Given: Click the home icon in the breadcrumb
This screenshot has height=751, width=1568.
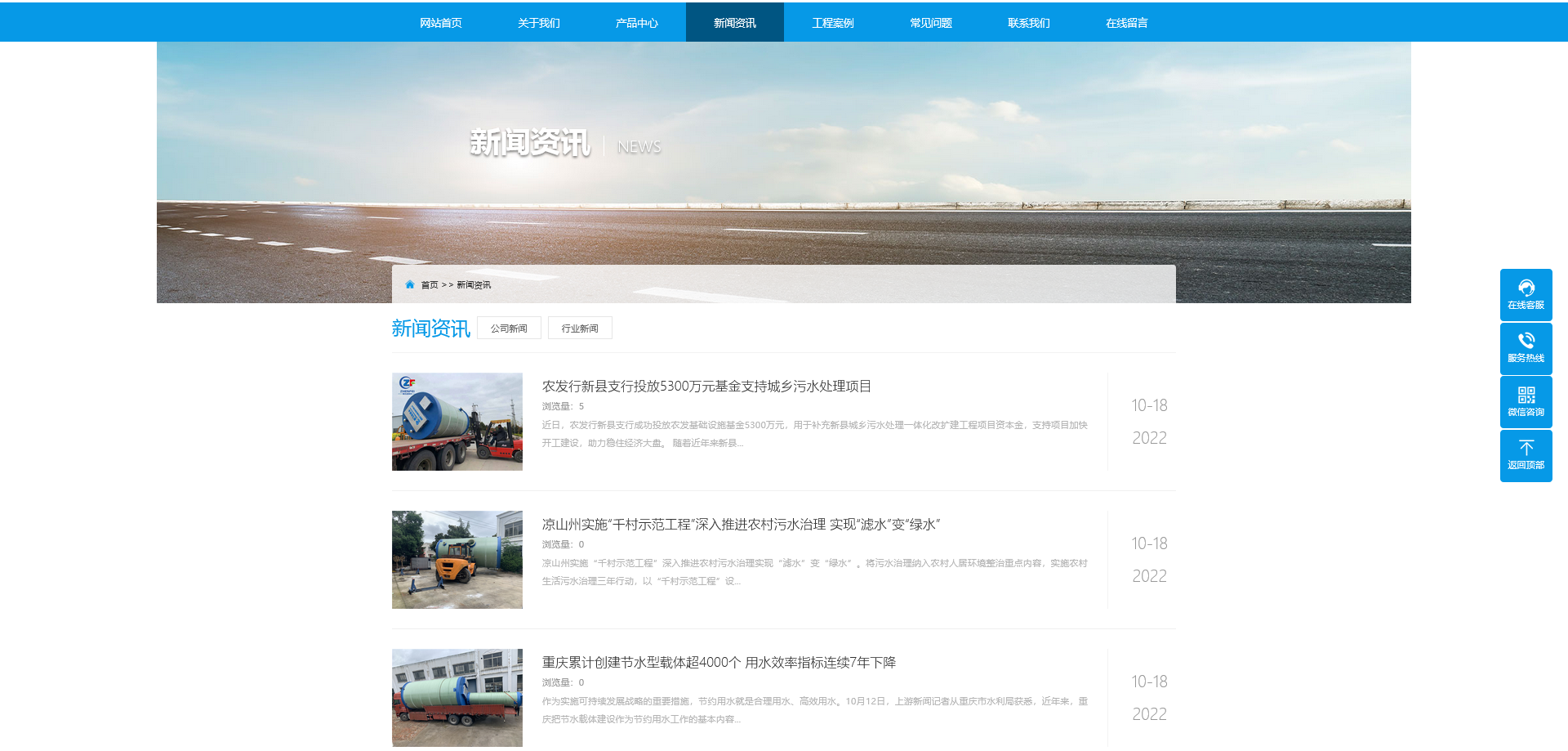Looking at the screenshot, I should (x=410, y=284).
